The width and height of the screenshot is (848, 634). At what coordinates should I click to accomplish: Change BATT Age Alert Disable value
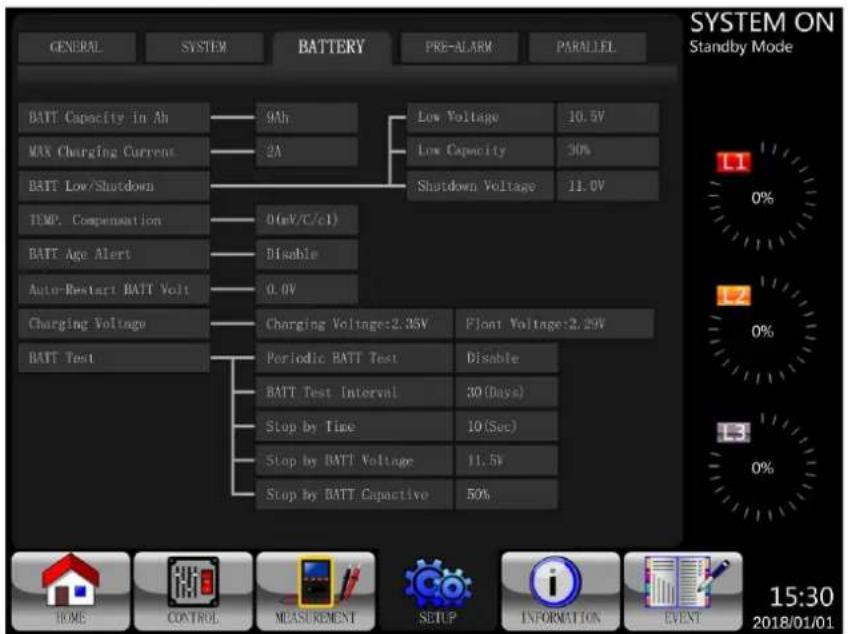(307, 254)
